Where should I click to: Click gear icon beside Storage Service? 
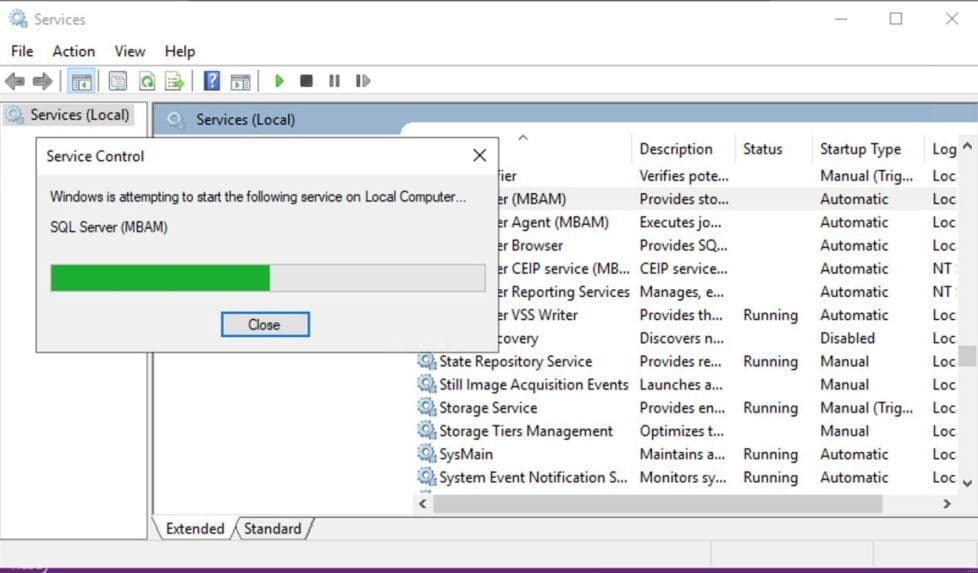click(427, 407)
